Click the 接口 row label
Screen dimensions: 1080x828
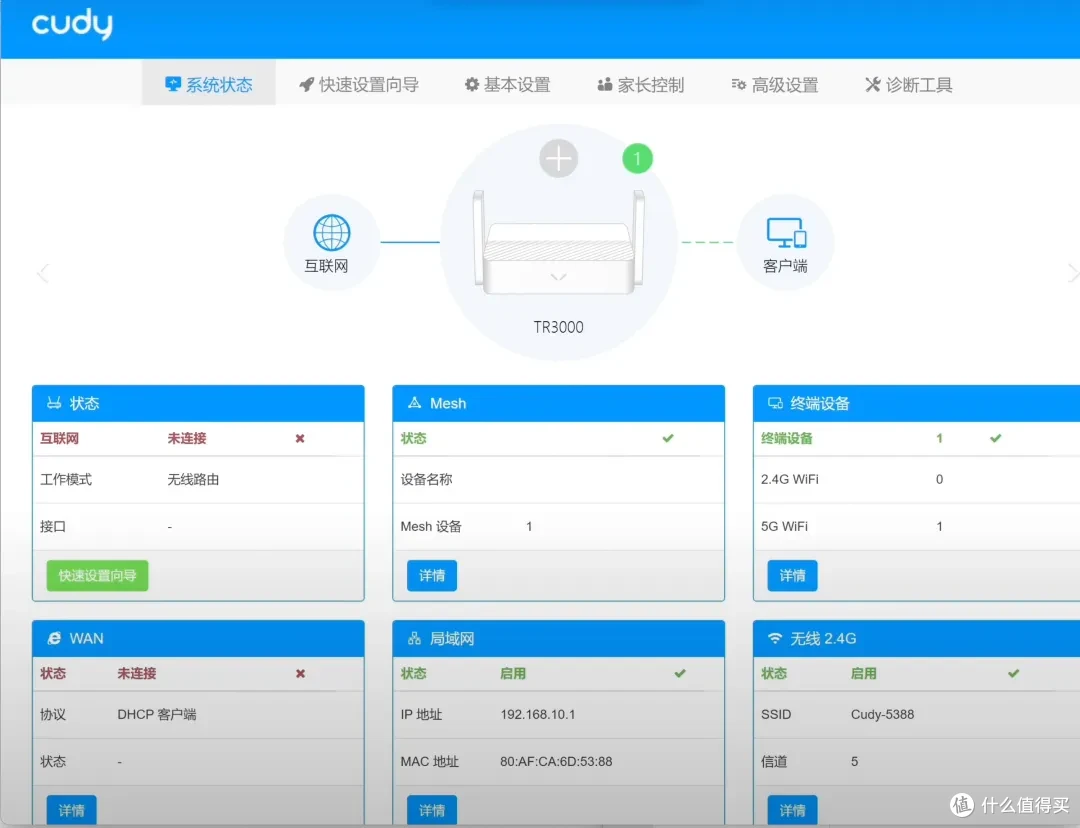pyautogui.click(x=53, y=526)
